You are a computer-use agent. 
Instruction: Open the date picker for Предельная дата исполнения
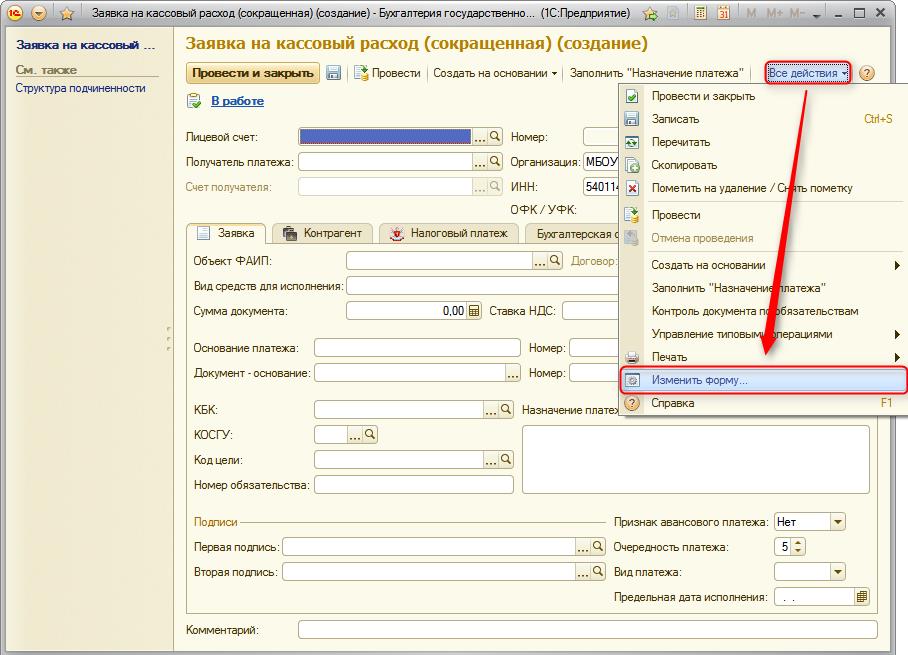point(862,597)
